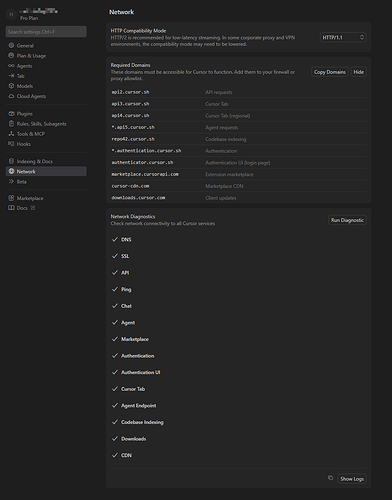
Task: Click the Agents infinity icon
Action: tap(11, 66)
